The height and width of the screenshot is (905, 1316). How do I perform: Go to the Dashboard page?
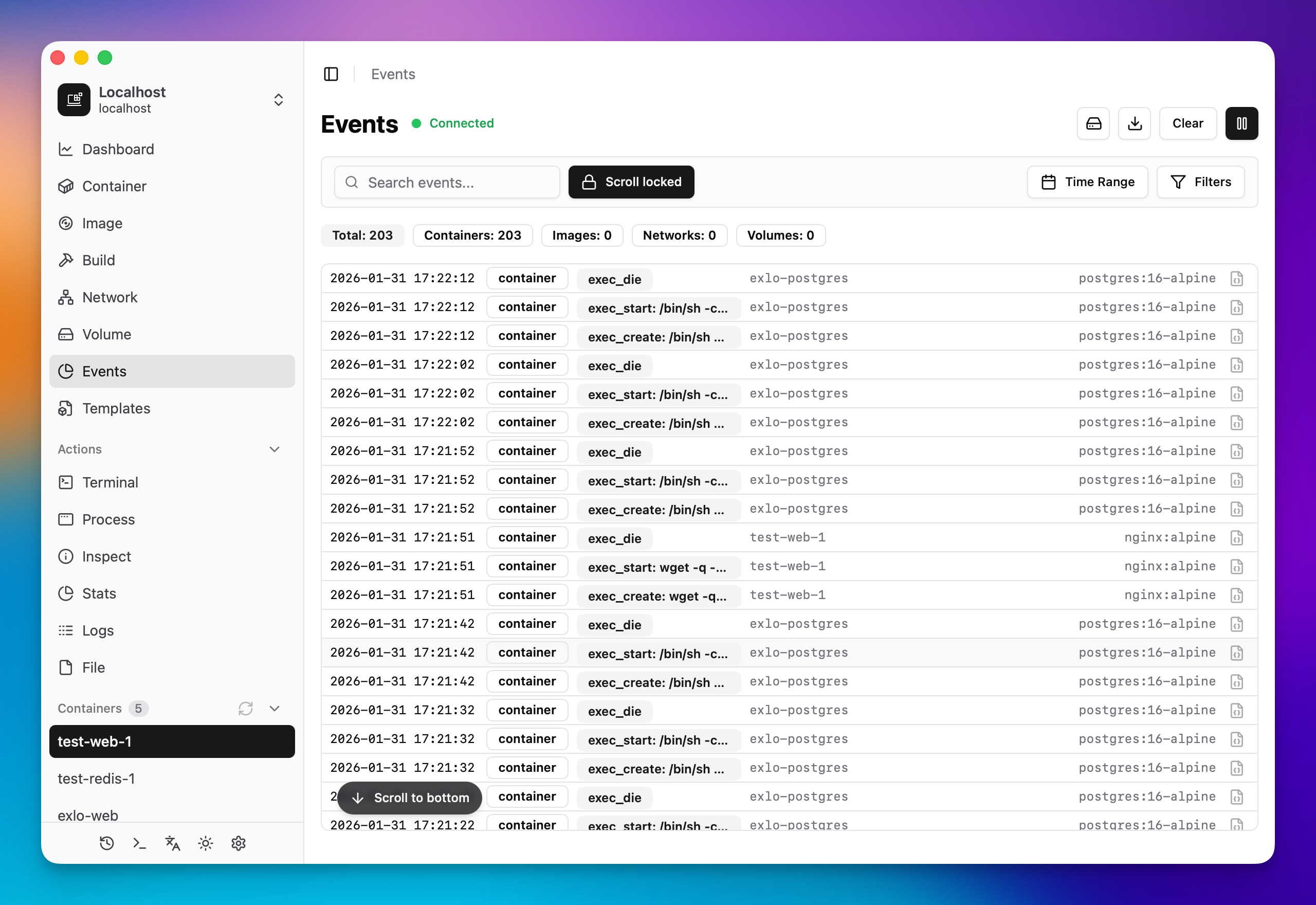118,149
